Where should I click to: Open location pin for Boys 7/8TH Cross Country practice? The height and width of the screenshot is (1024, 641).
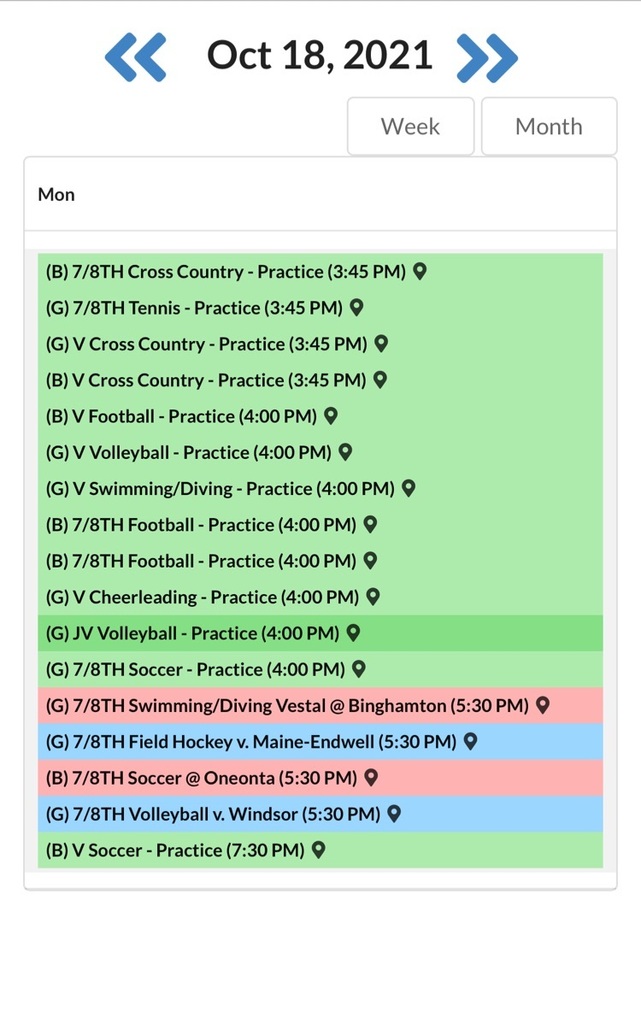coord(420,271)
